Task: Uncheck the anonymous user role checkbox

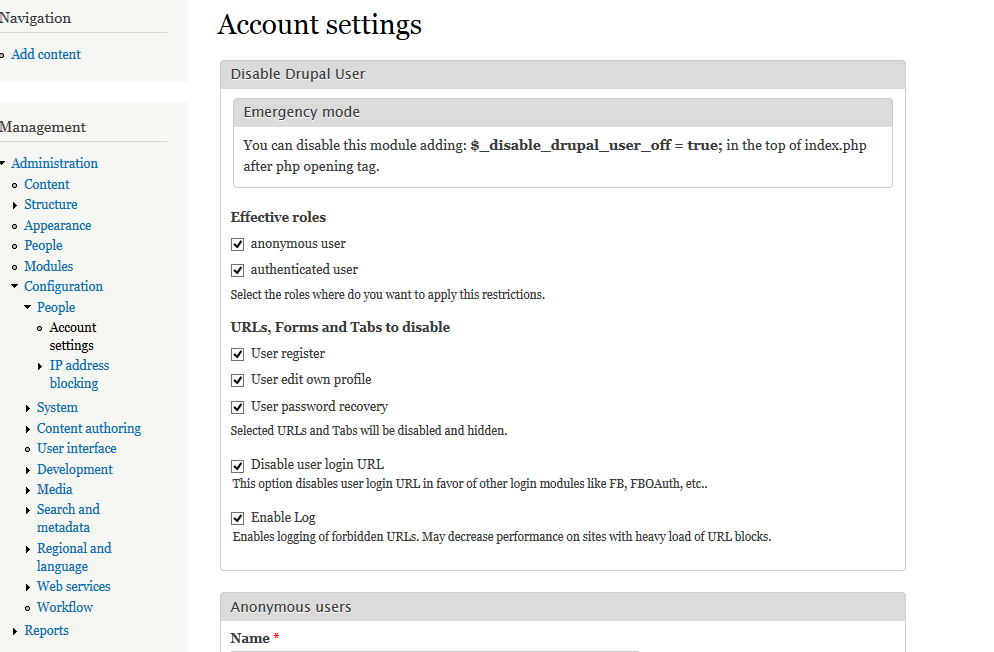Action: 238,243
